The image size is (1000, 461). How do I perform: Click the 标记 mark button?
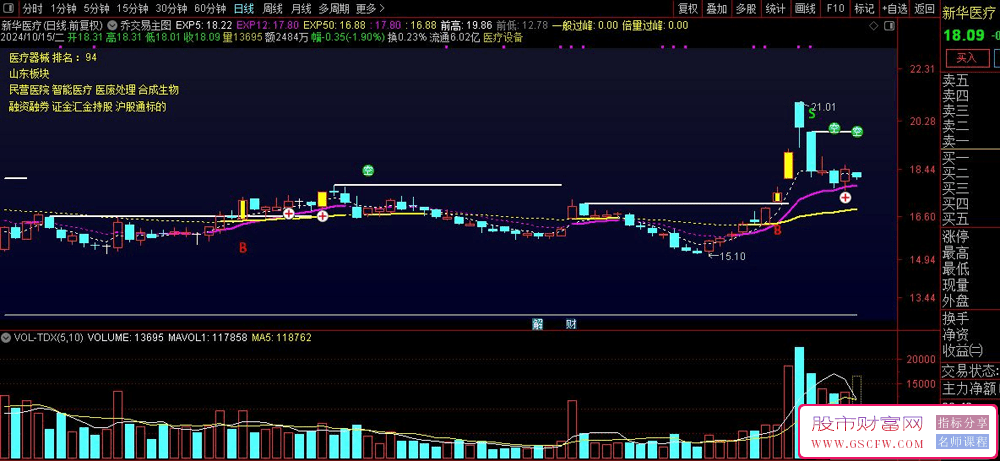pos(864,9)
